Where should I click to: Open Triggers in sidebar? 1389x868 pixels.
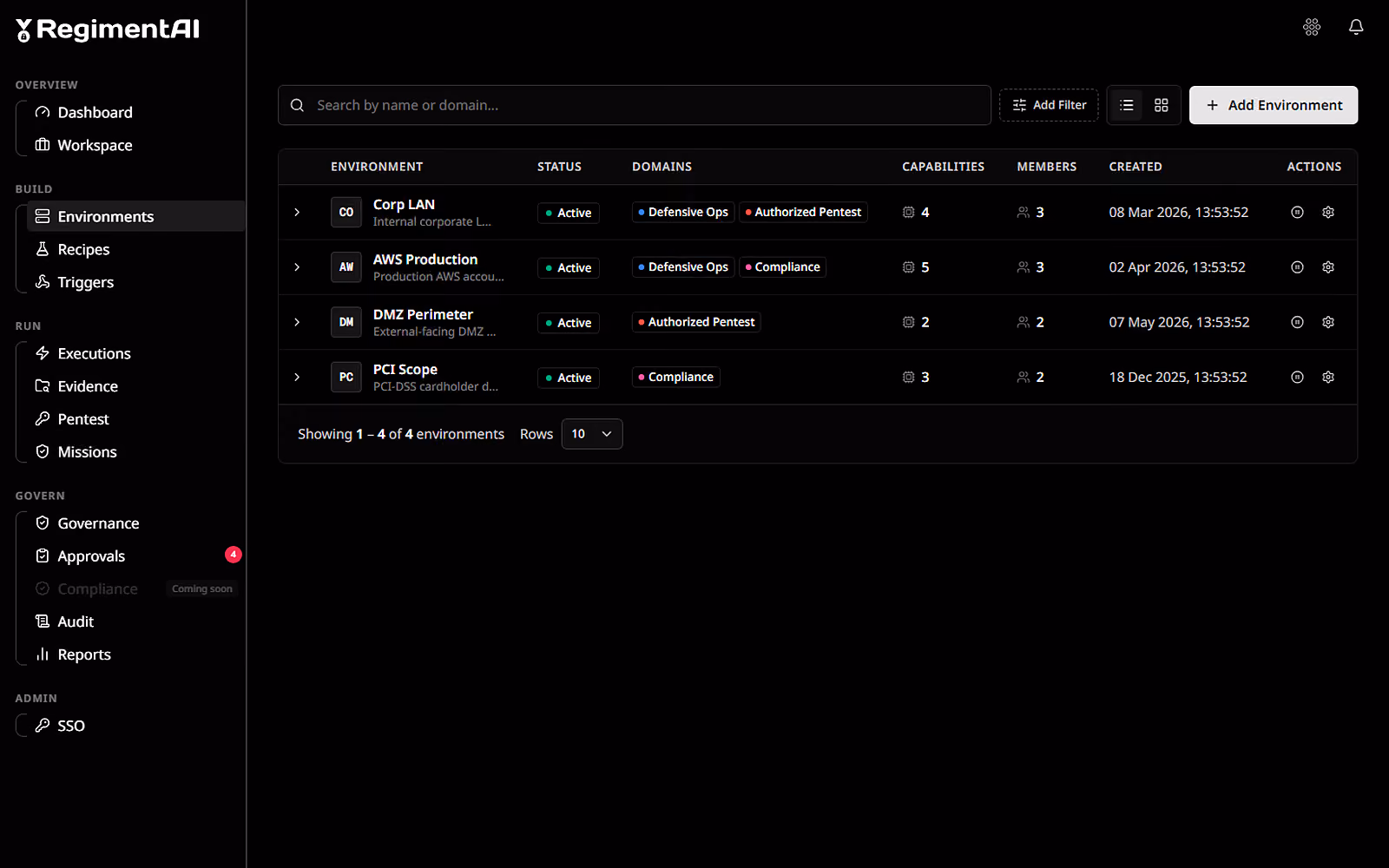click(x=136, y=282)
